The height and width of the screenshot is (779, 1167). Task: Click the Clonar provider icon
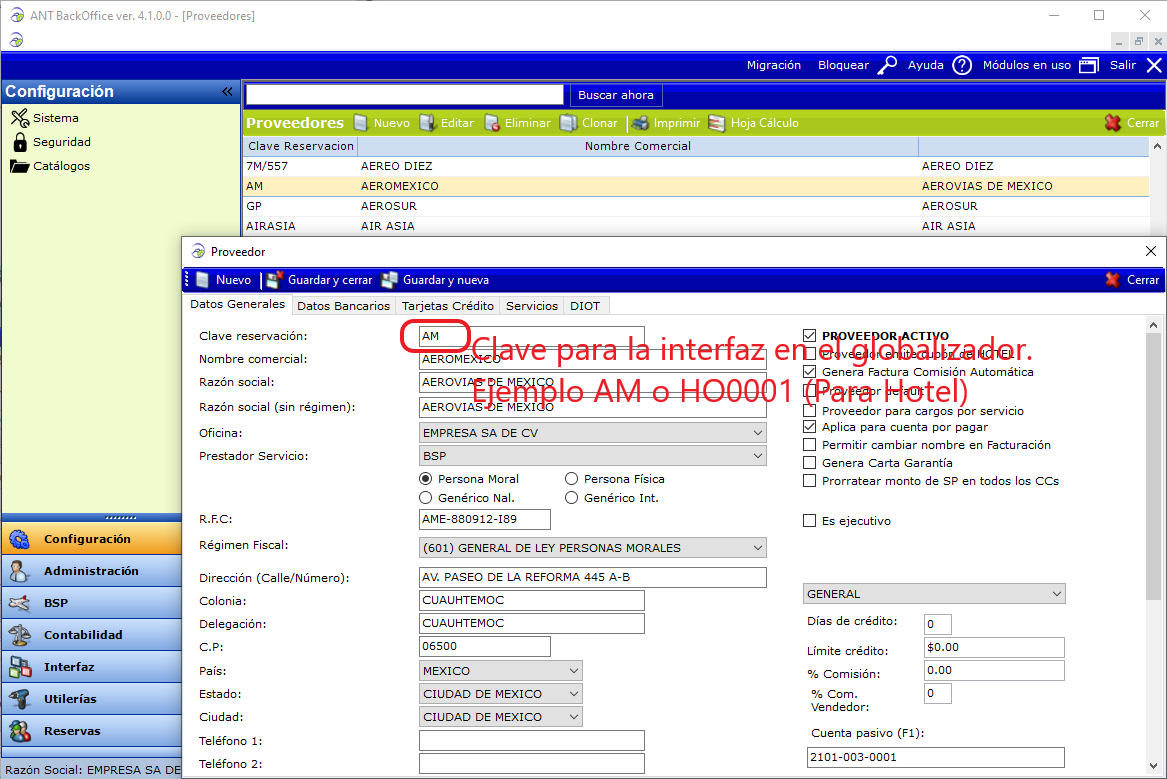[568, 123]
